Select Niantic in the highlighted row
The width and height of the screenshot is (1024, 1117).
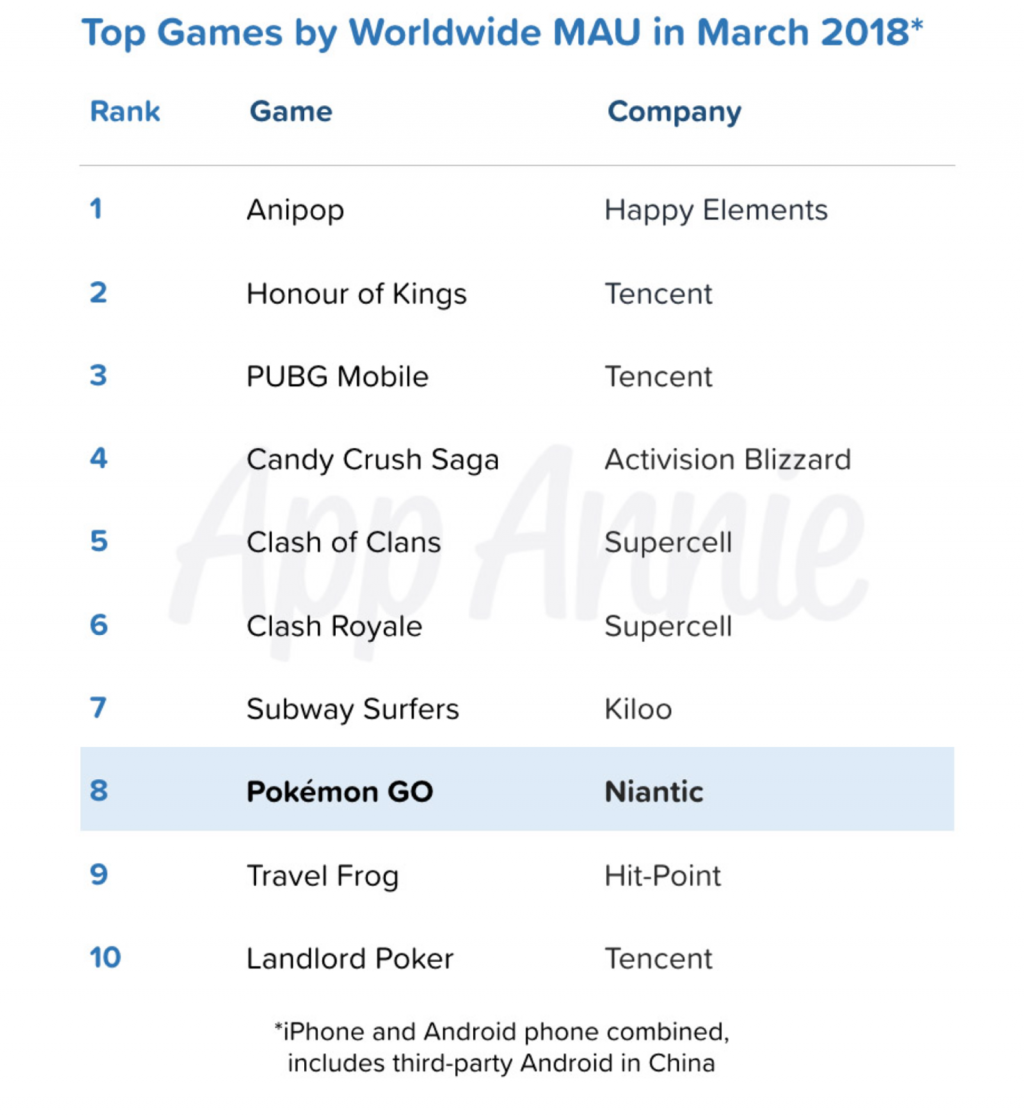pyautogui.click(x=653, y=792)
